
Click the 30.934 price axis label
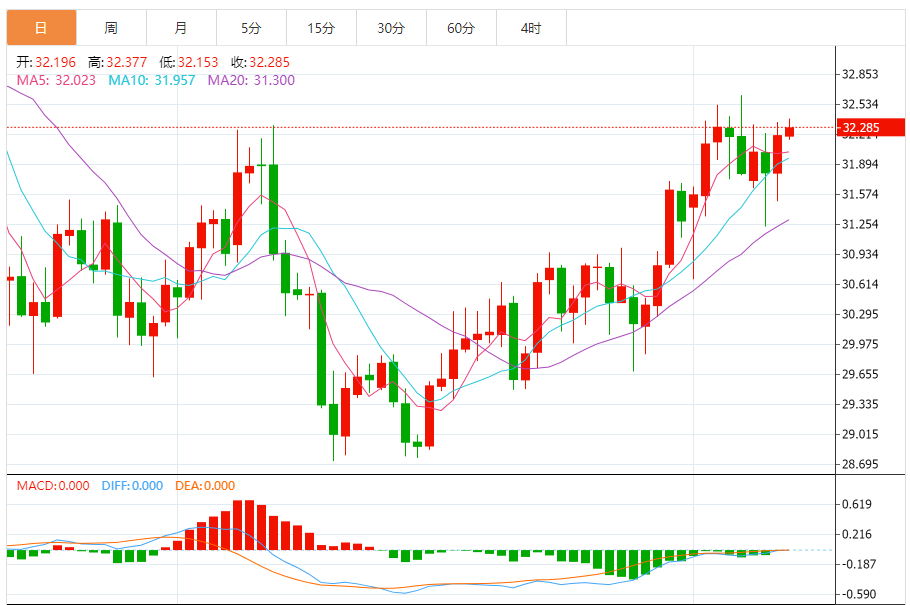(860, 254)
